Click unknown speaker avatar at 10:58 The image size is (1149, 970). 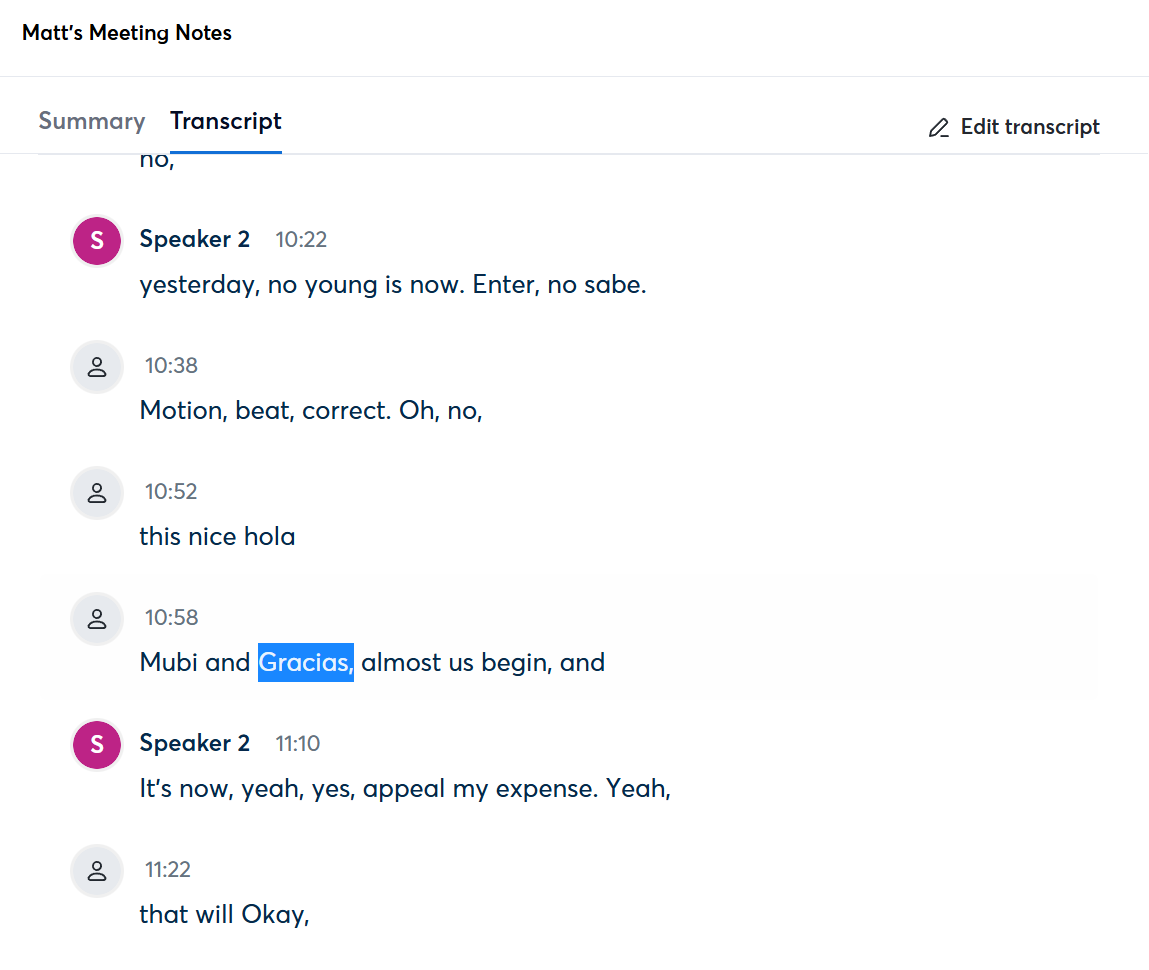(97, 618)
